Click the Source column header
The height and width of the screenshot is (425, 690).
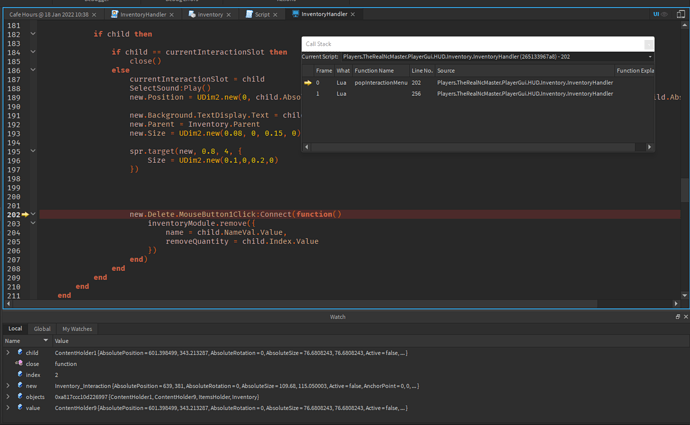coord(524,70)
